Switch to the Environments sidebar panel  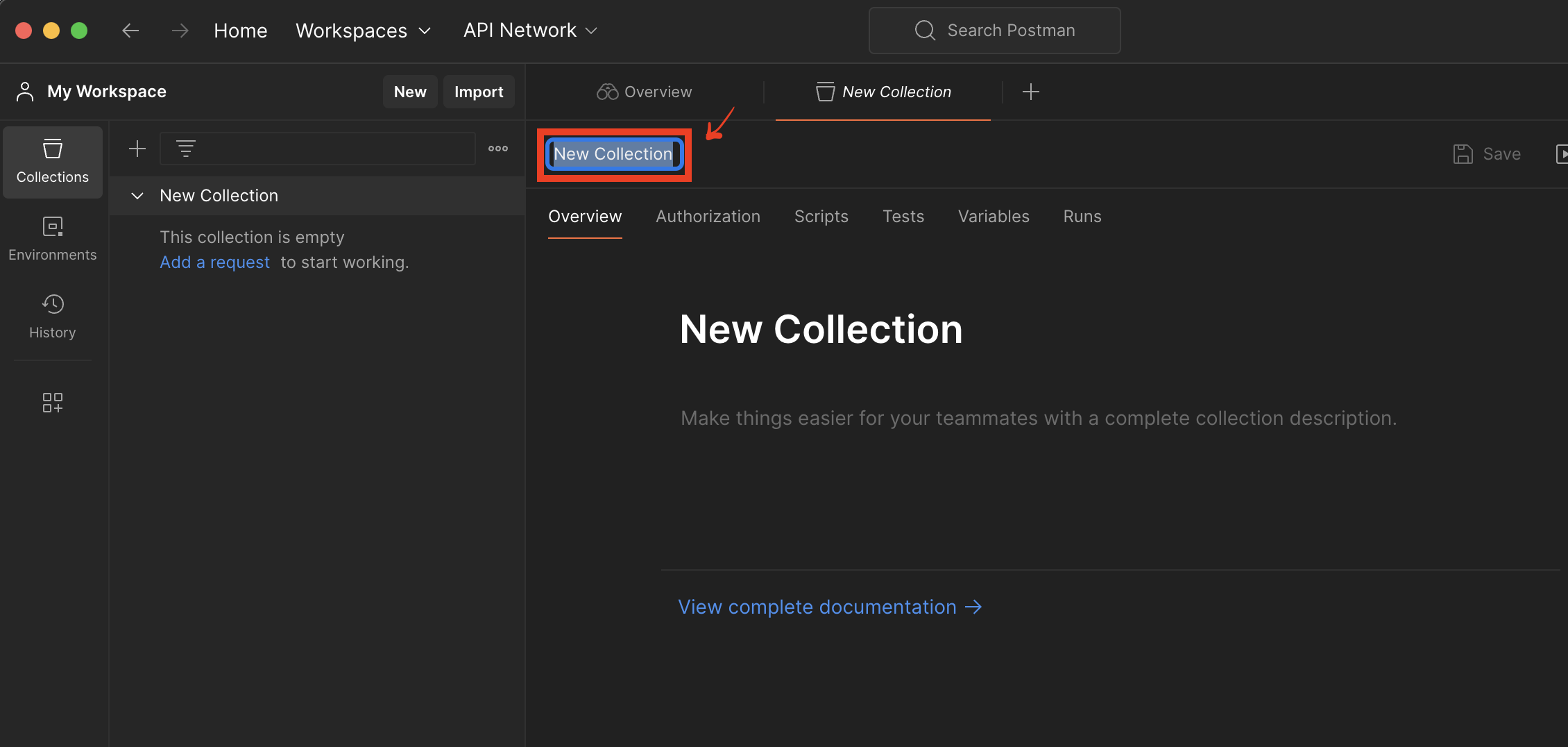(53, 239)
